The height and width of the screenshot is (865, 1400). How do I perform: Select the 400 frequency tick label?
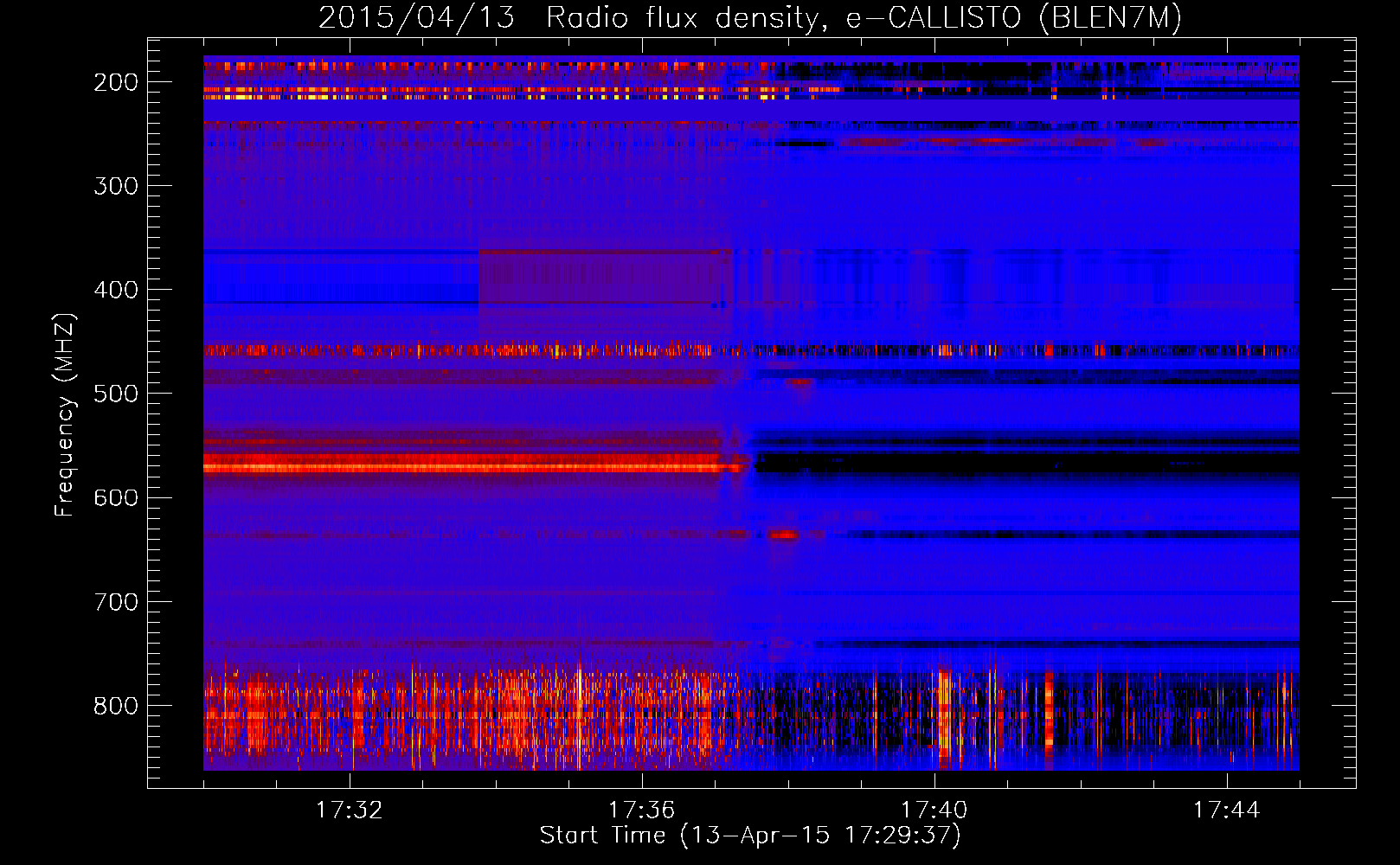coord(116,290)
